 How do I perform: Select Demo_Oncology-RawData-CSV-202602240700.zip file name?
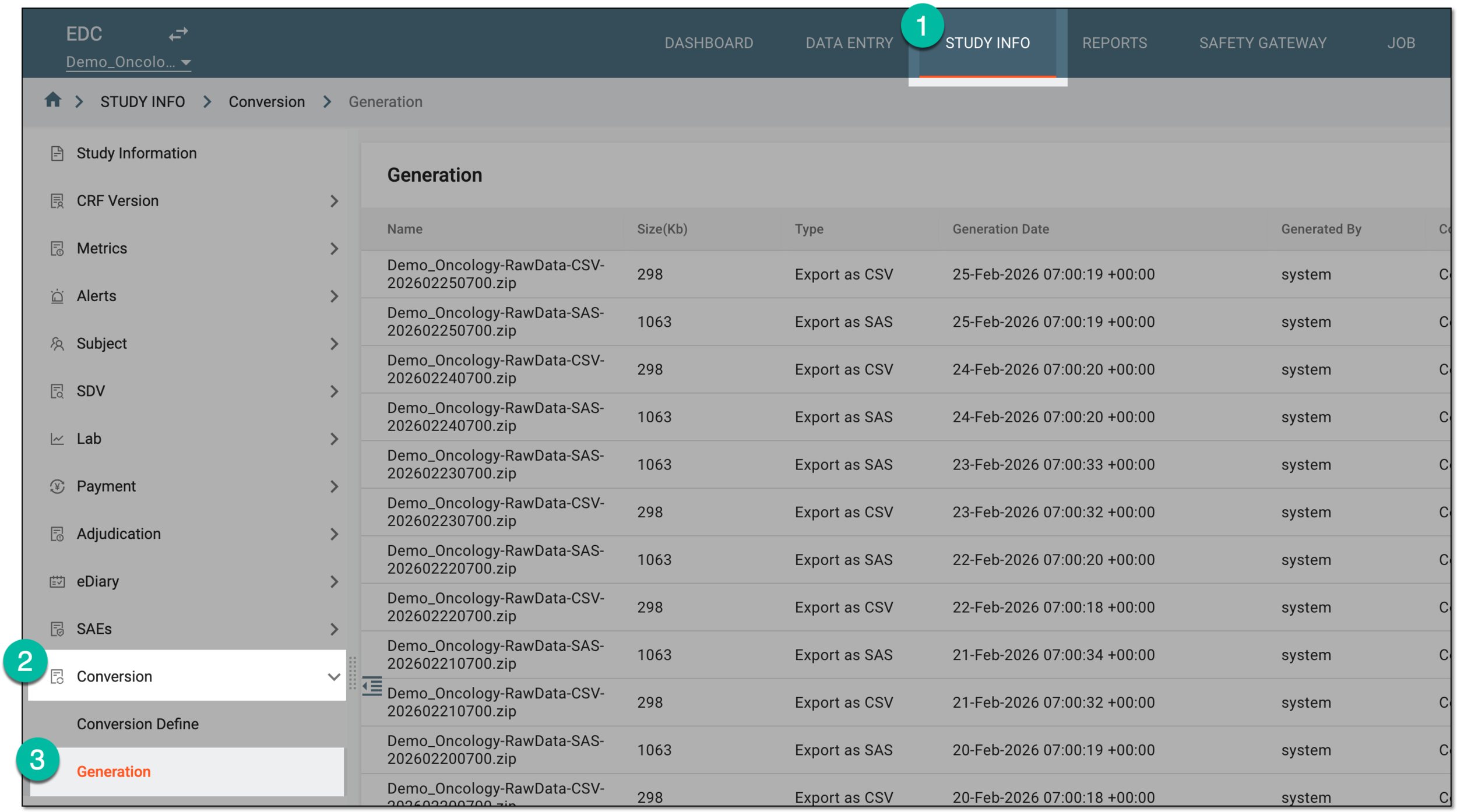click(495, 369)
